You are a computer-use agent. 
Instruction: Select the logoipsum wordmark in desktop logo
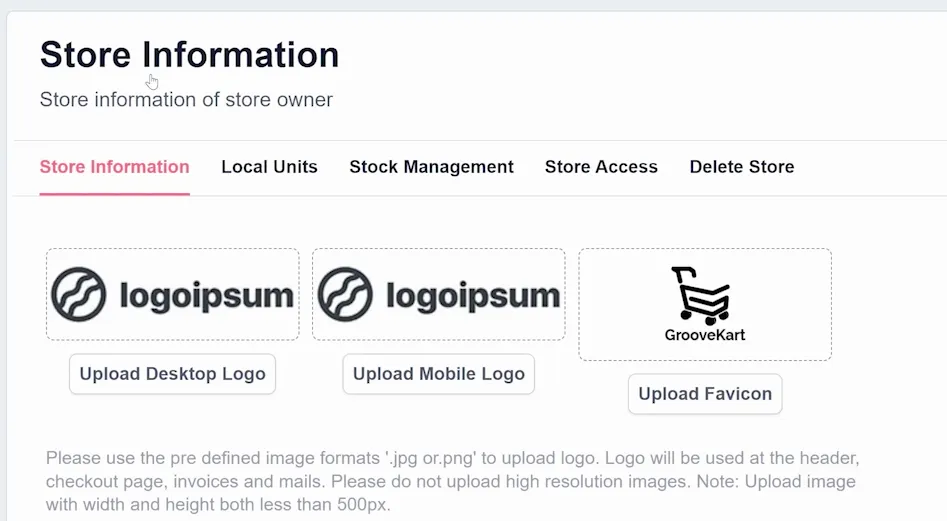[206, 296]
